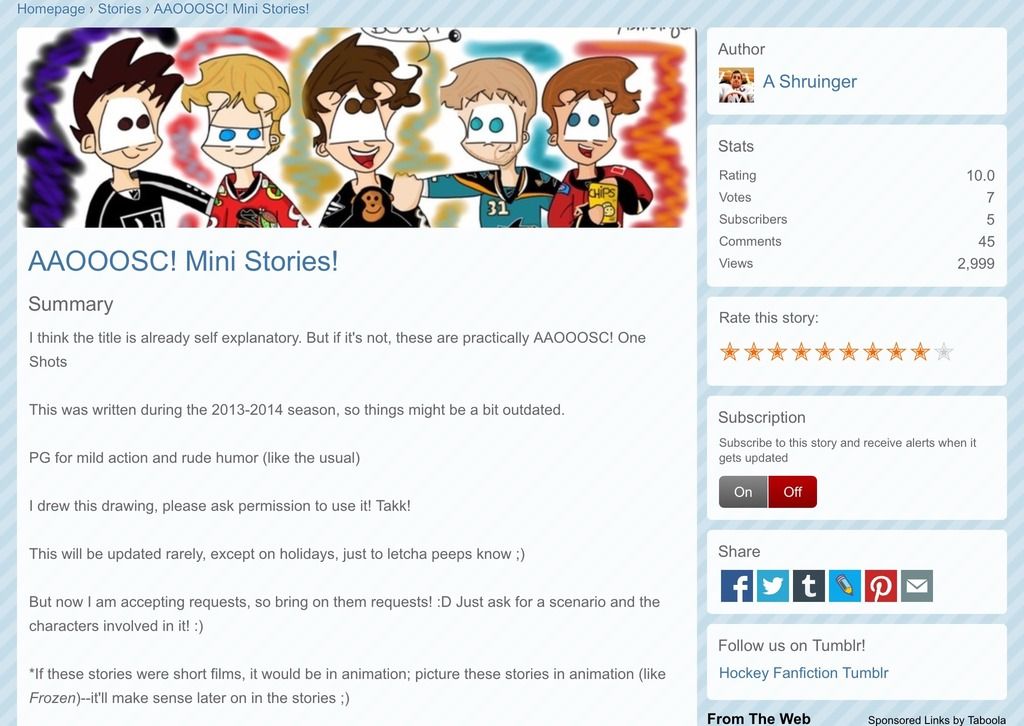Screen dimensions: 1024x726
Task: Click the AAOOOSC! Mini Stories! title
Action: (x=184, y=261)
